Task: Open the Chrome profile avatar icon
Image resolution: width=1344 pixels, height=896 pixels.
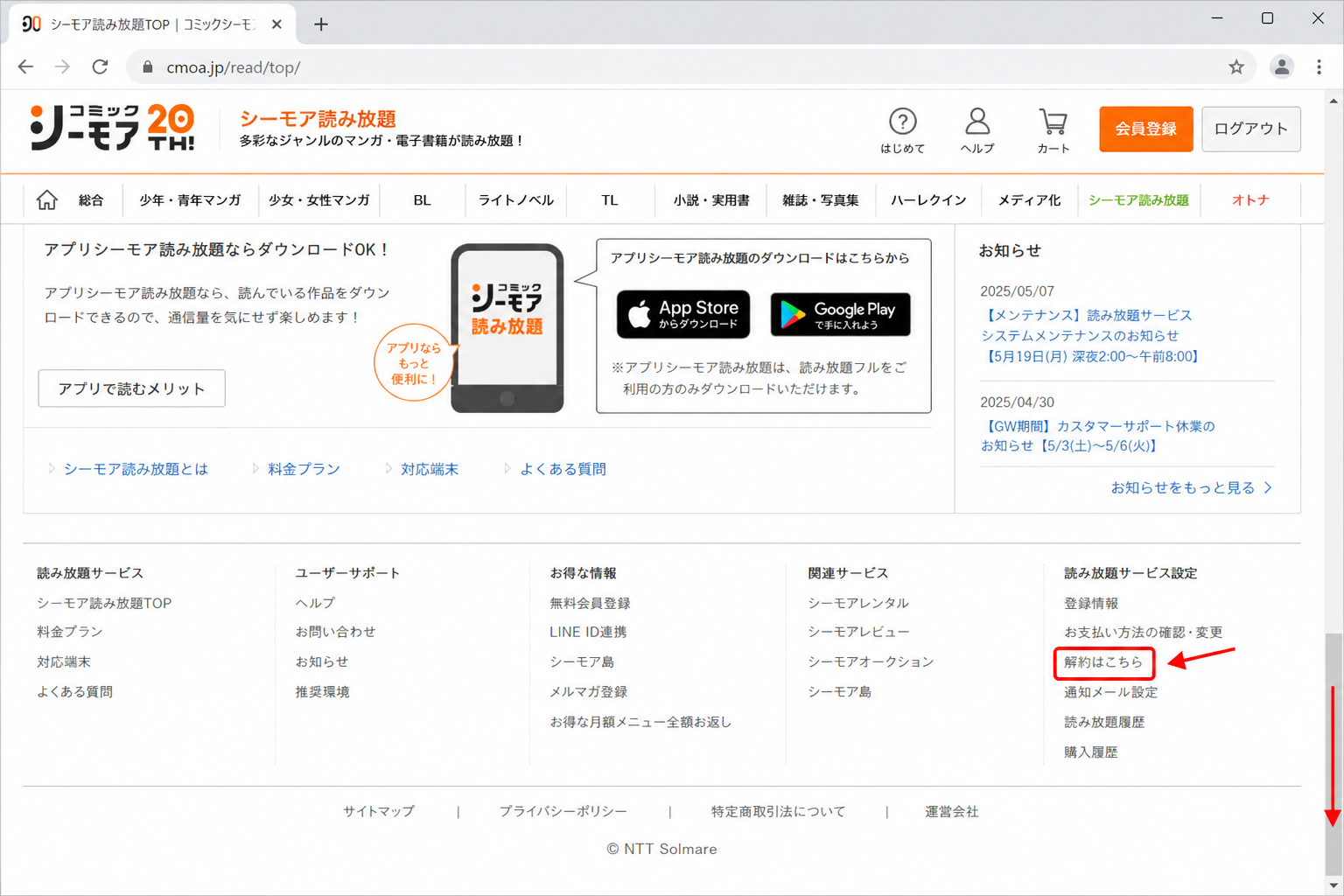Action: 1282,67
